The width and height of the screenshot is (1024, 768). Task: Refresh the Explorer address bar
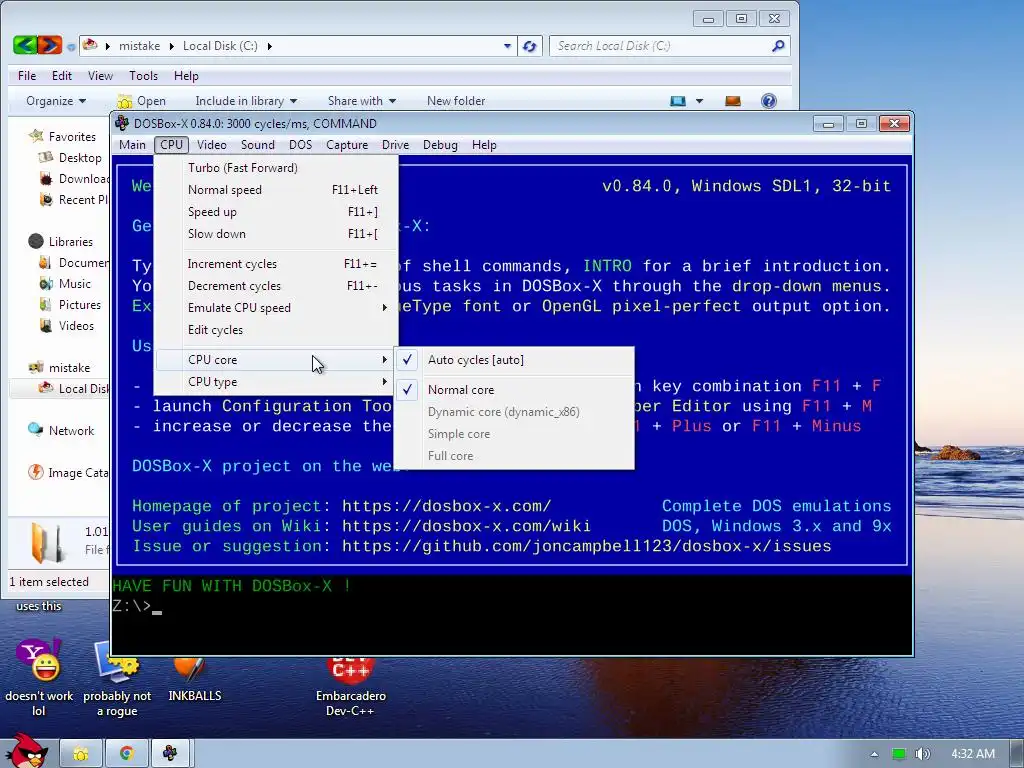coord(530,46)
